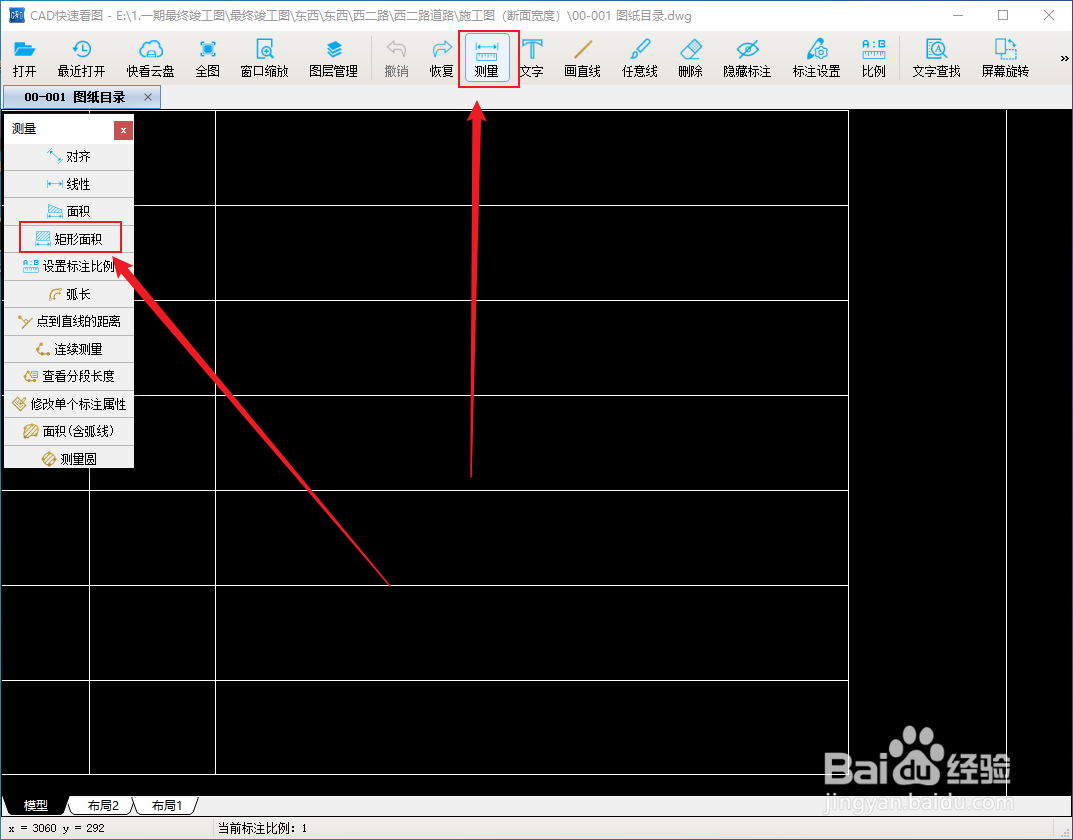Click 修改单个标注属性 option
This screenshot has height=840, width=1073.
pyautogui.click(x=69, y=404)
